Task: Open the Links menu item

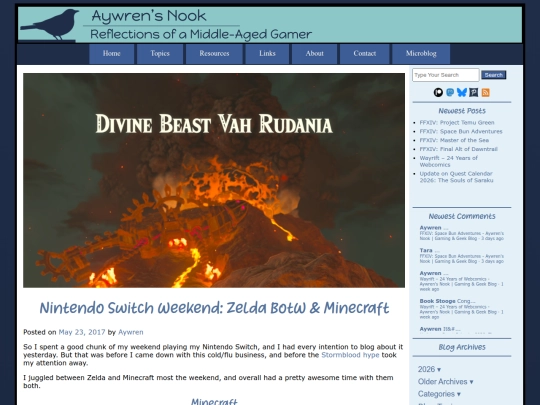Action: (267, 54)
